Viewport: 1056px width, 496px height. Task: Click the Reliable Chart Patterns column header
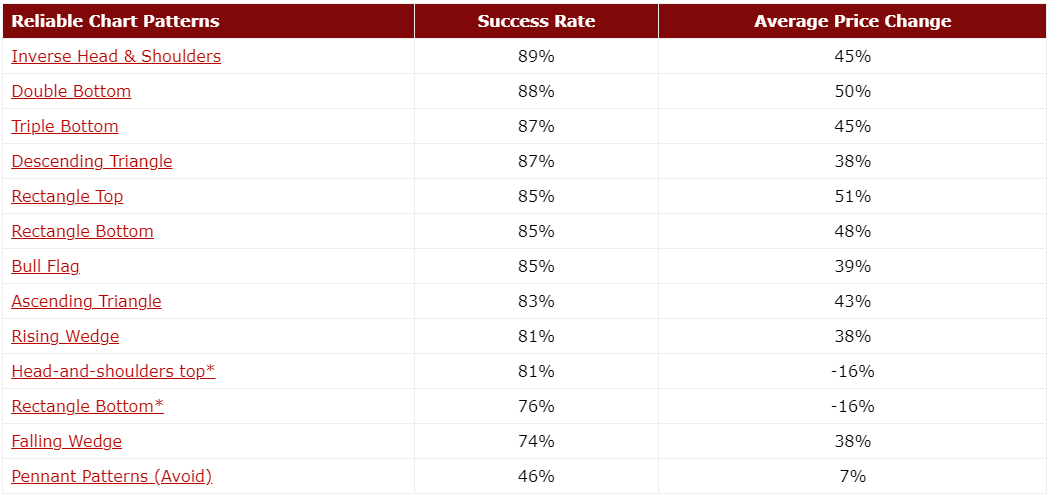115,21
